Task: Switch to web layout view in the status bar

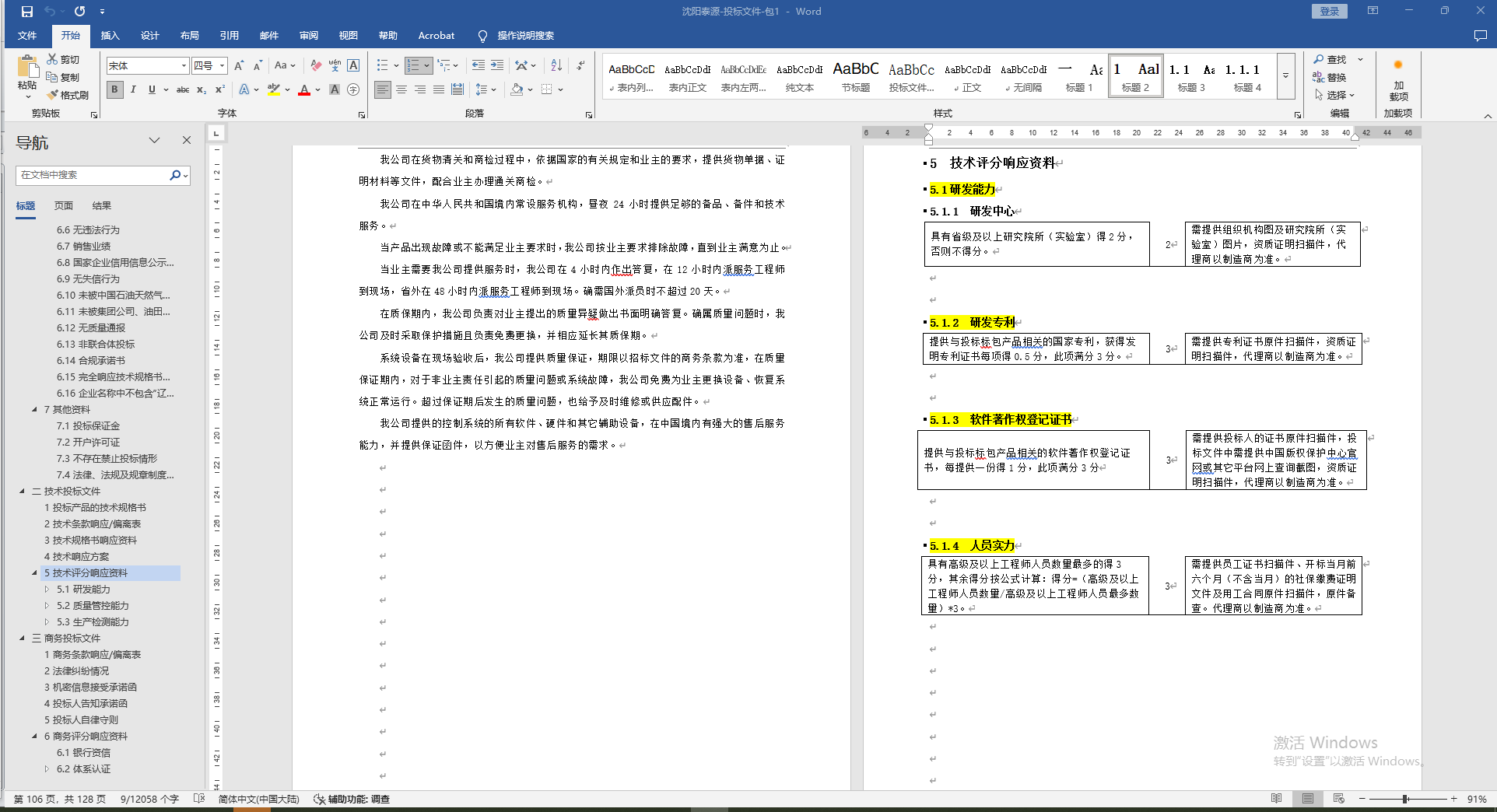Action: tap(1338, 799)
